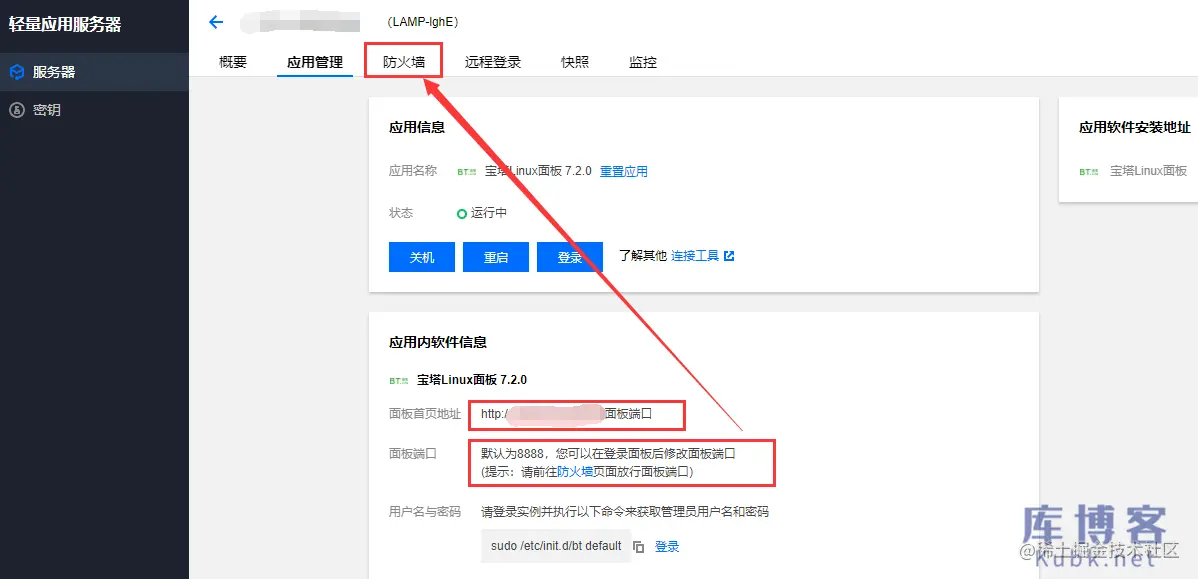1198x579 pixels.
Task: Click the 用户名与密码 label
Action: (x=425, y=512)
